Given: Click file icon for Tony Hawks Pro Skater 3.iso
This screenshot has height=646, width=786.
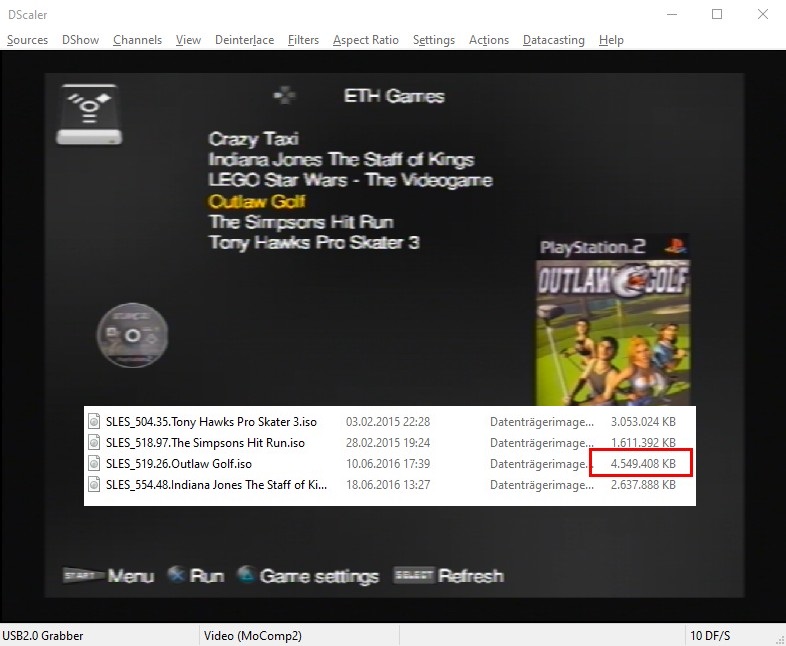Looking at the screenshot, I should (x=94, y=421).
